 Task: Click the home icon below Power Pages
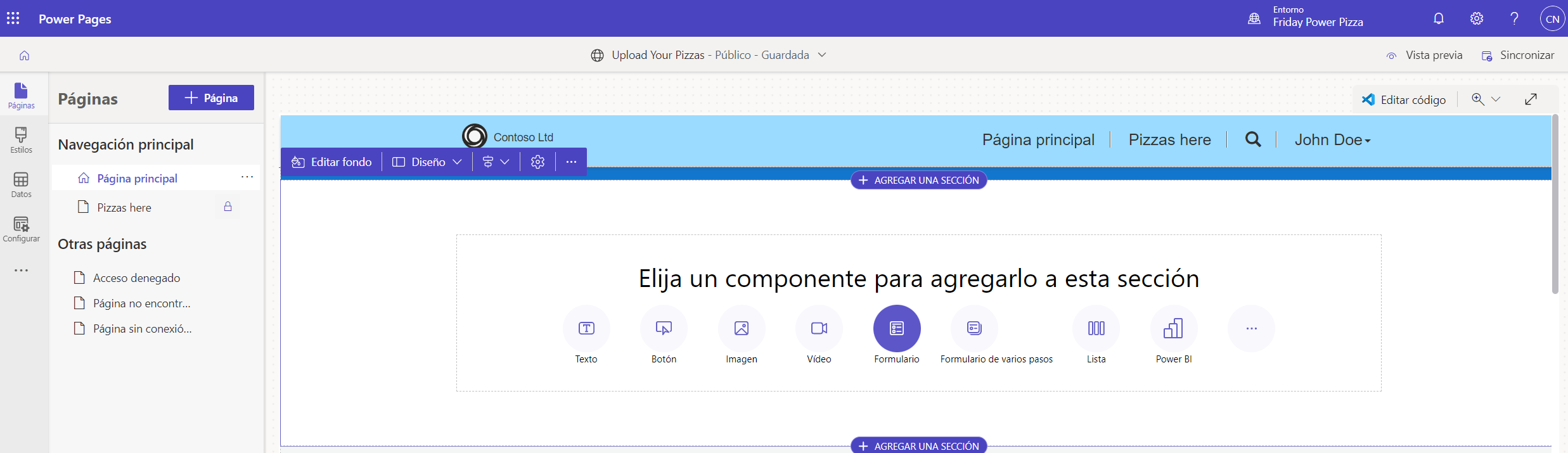(x=24, y=55)
